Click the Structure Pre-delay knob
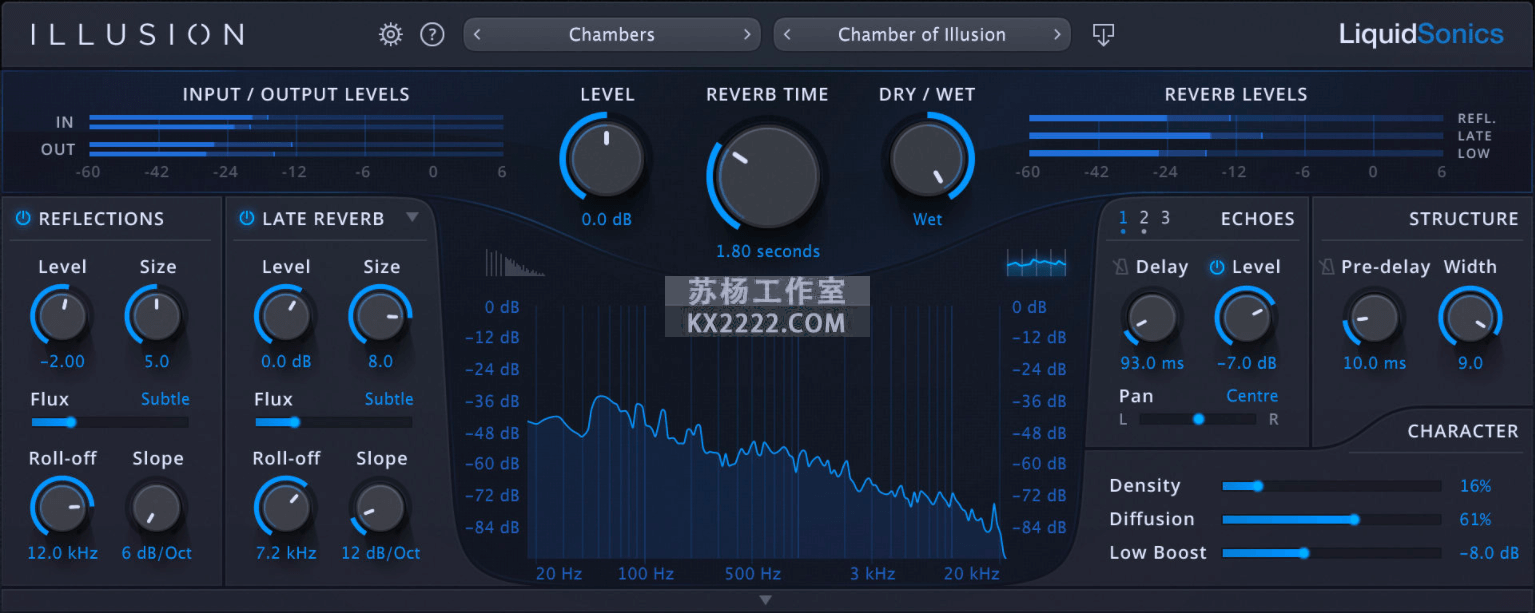1535x613 pixels. (1374, 317)
